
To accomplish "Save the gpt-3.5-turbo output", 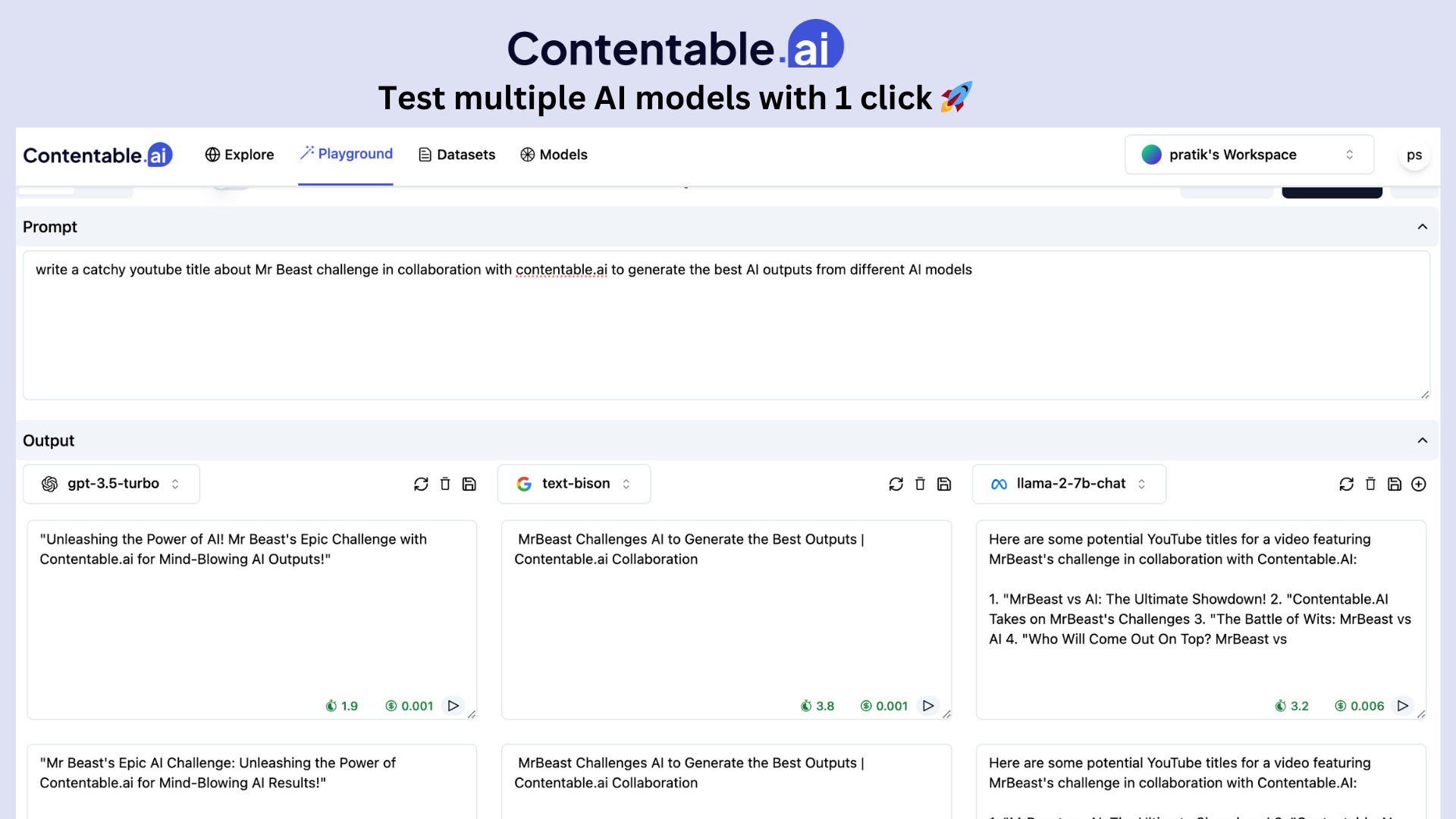I will click(469, 484).
